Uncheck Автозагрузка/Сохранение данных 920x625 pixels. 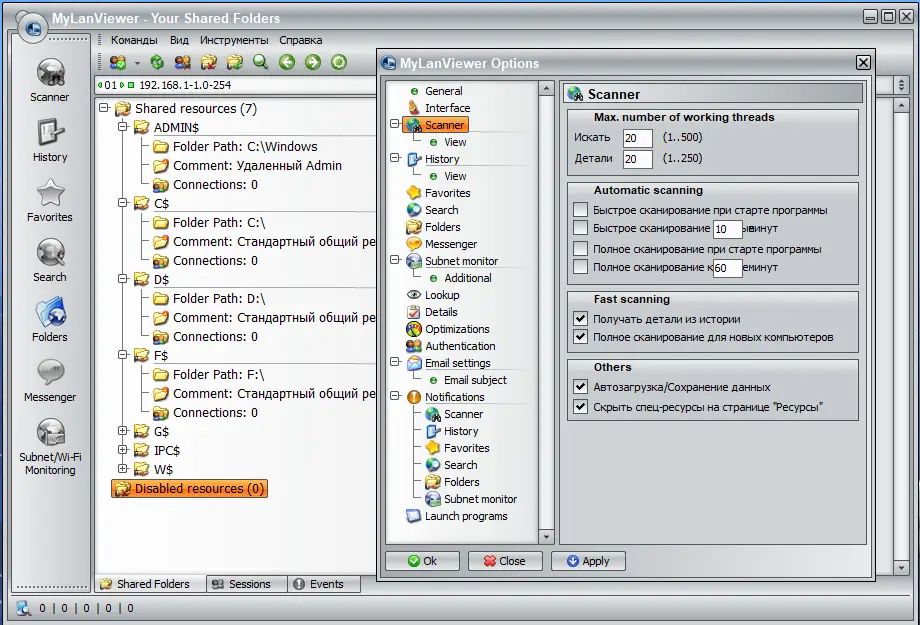click(x=580, y=387)
